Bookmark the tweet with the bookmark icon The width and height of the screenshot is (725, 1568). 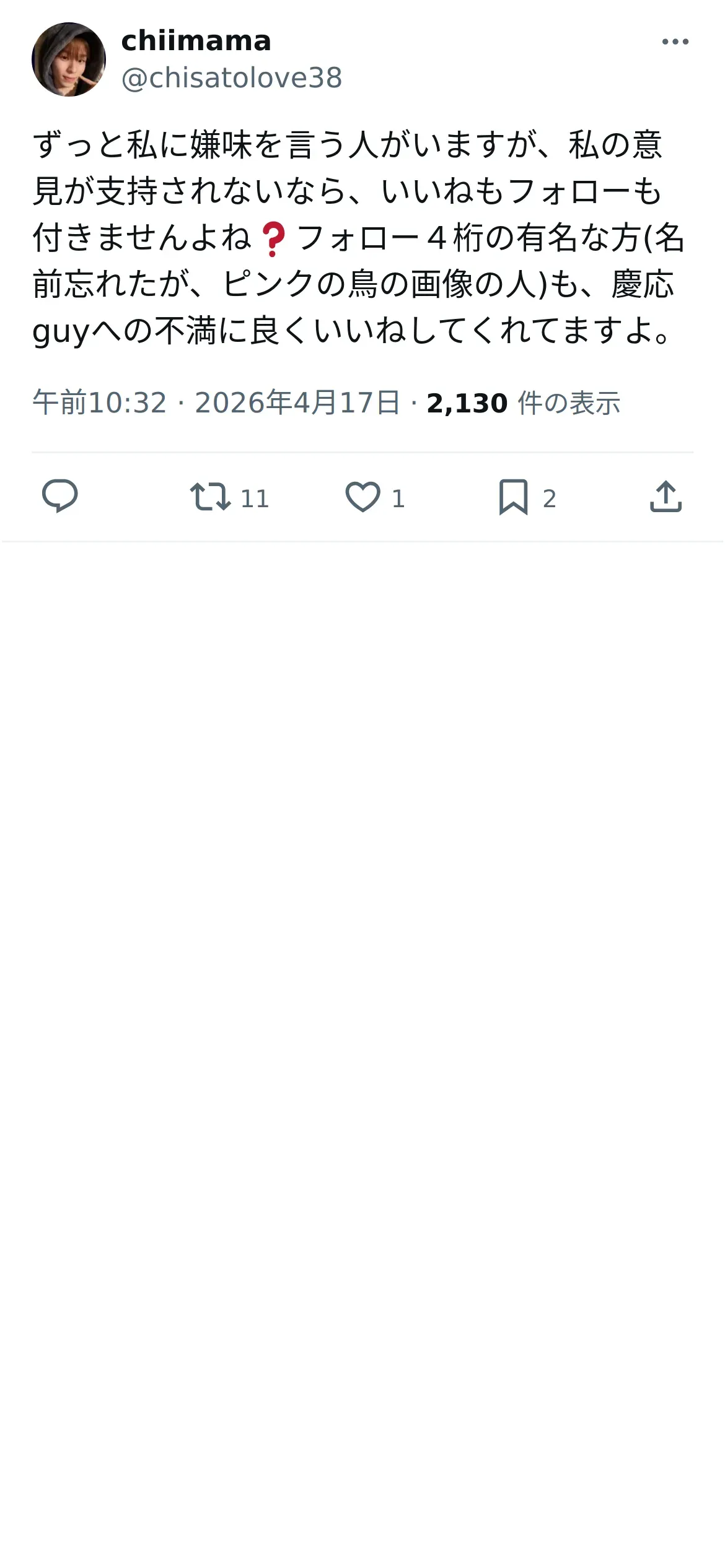[513, 497]
